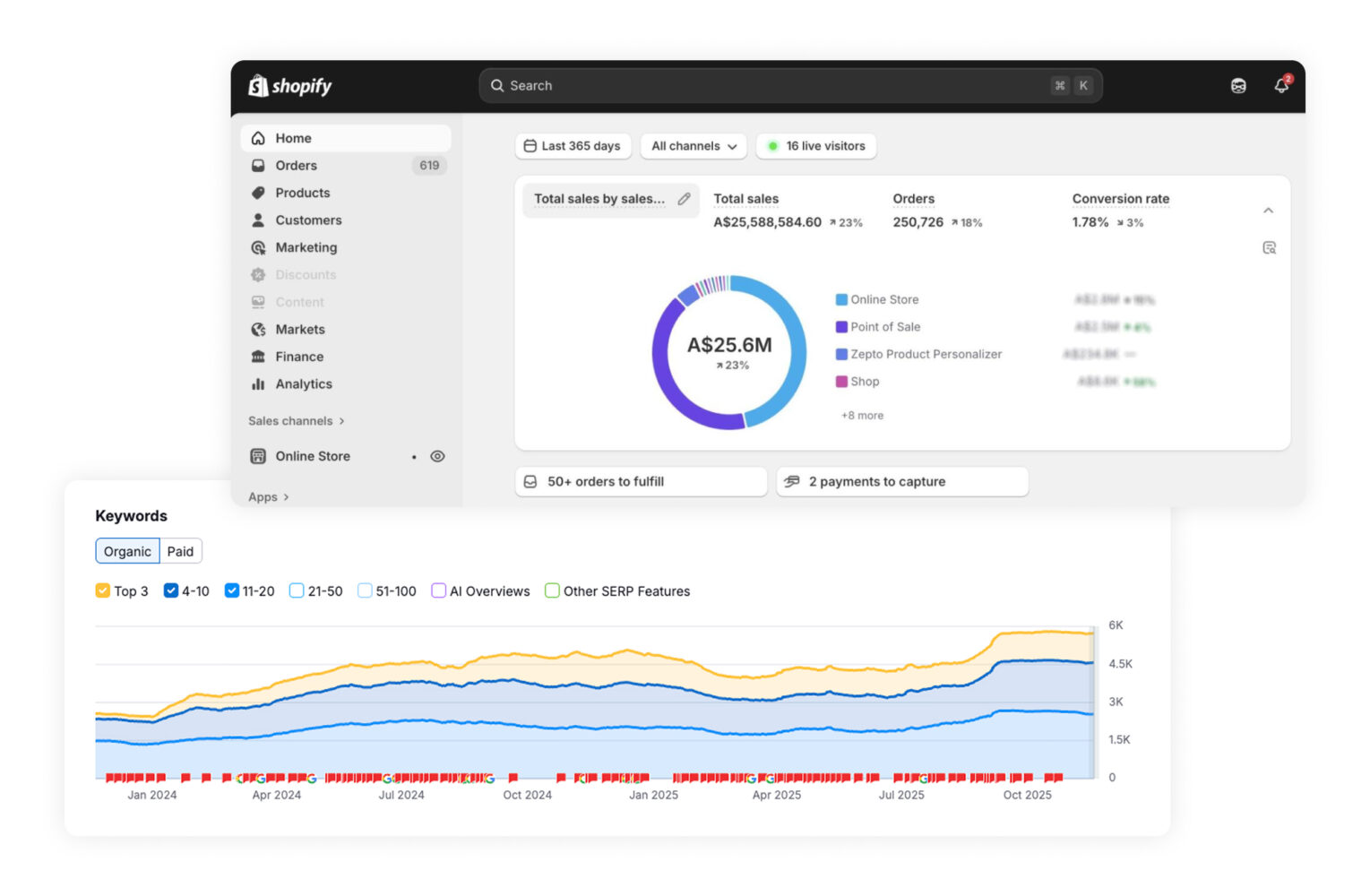Image resolution: width=1370 pixels, height=896 pixels.
Task: Toggle Online Store visibility eye icon
Action: coord(437,456)
